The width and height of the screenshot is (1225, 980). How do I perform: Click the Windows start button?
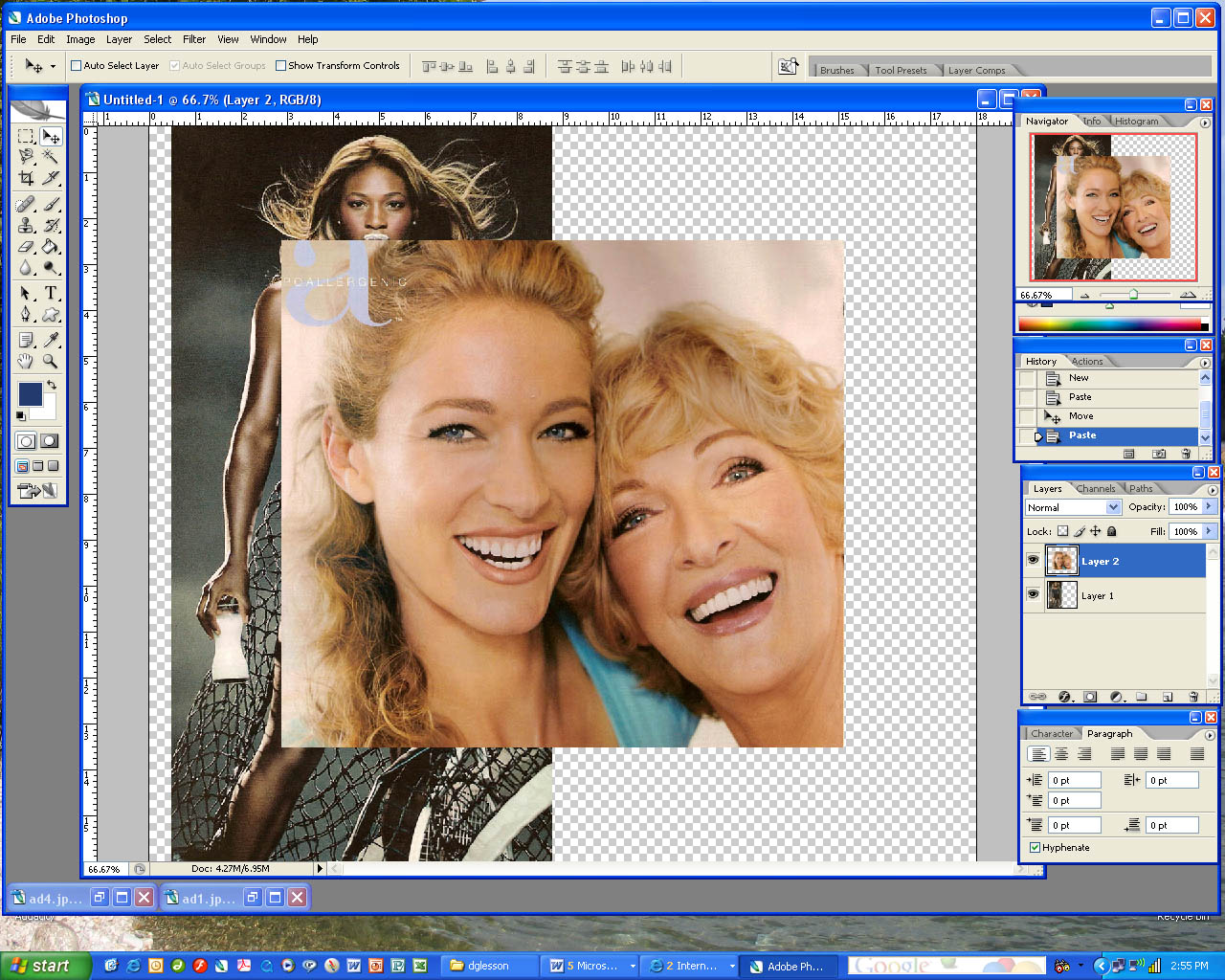pyautogui.click(x=46, y=966)
